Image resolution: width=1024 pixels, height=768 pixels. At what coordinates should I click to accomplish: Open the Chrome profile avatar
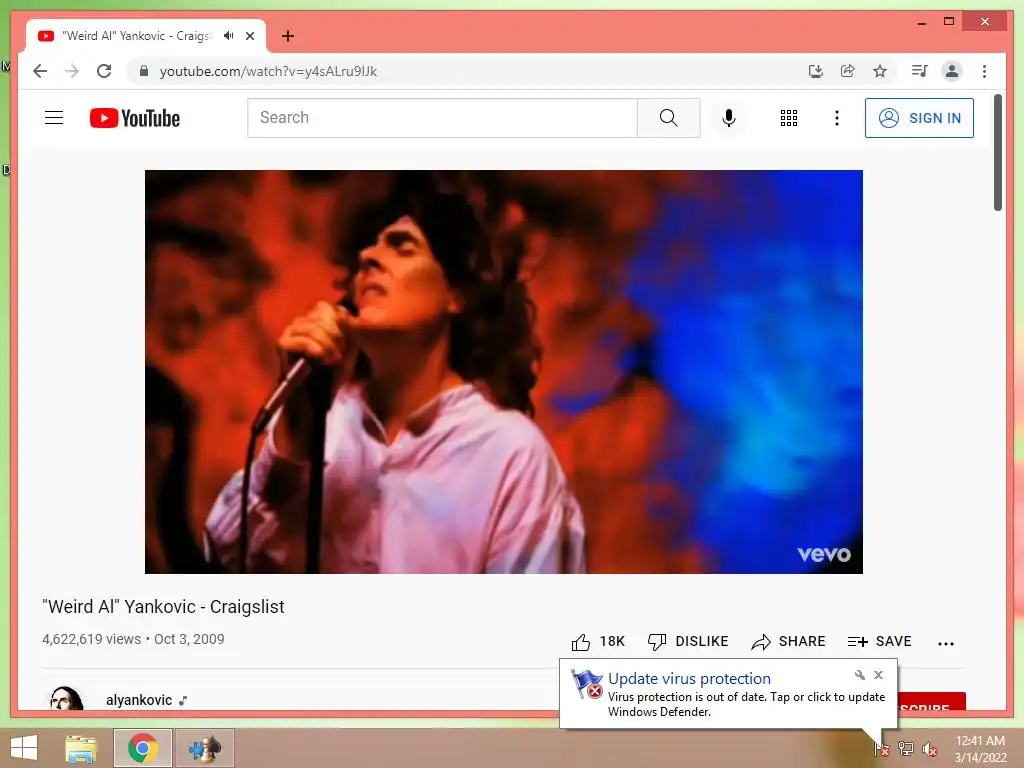(x=952, y=71)
